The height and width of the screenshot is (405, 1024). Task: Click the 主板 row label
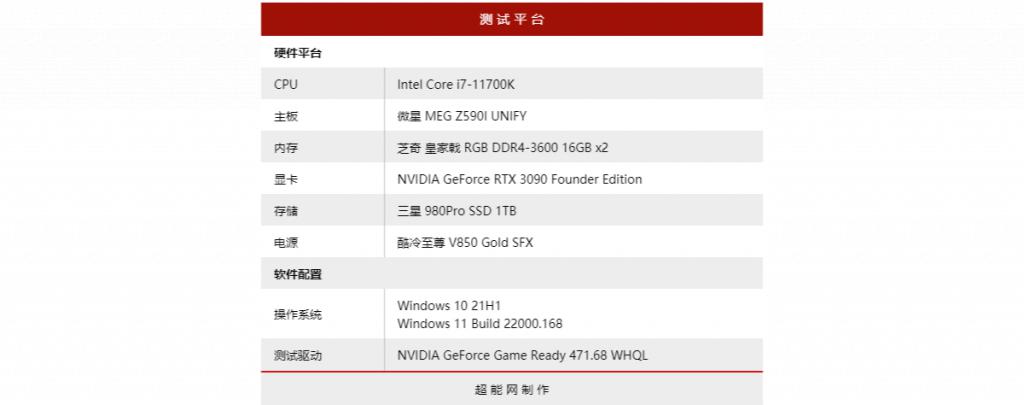(285, 117)
